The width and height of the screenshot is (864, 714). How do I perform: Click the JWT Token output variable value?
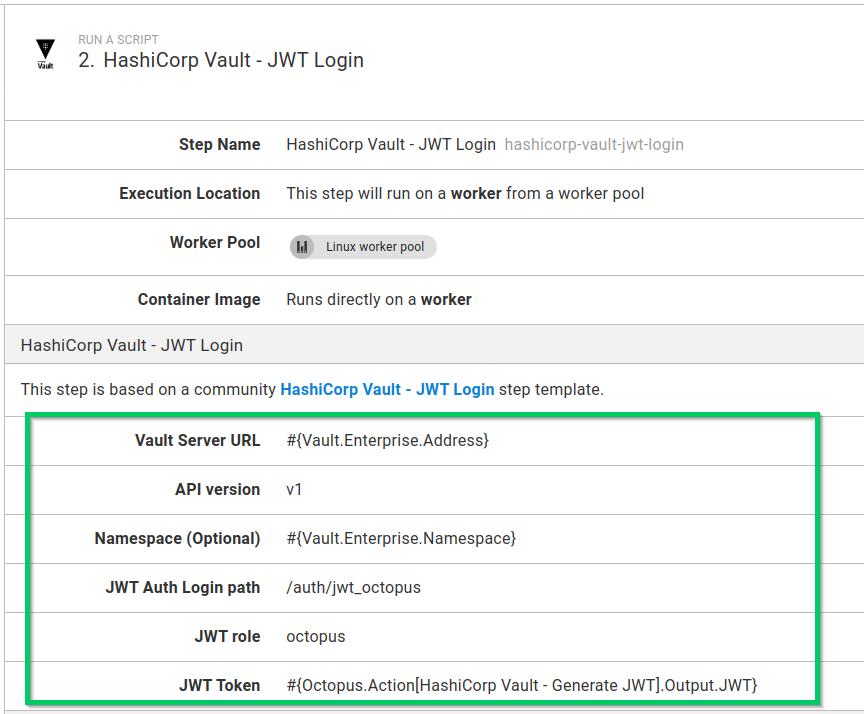coord(519,685)
